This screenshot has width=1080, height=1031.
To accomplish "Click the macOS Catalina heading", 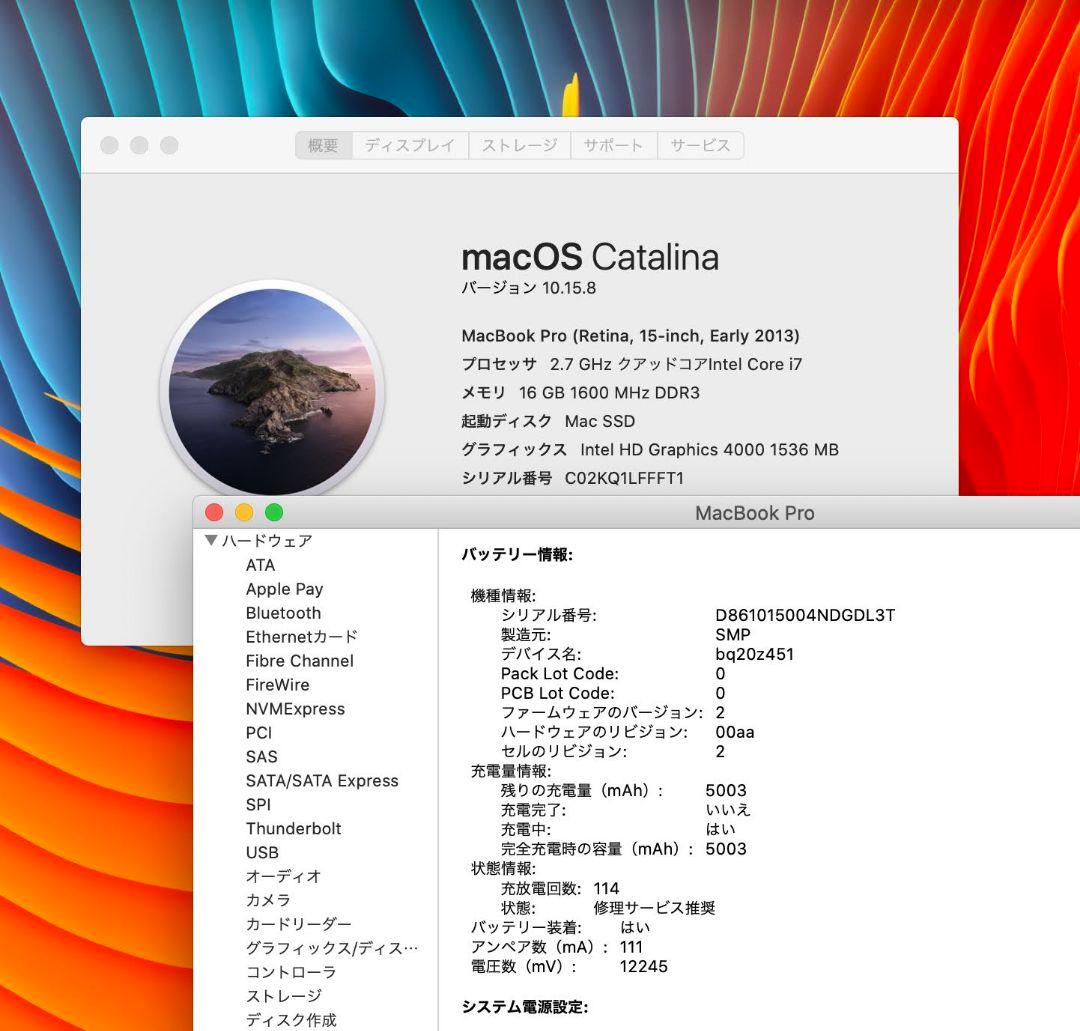I will pyautogui.click(x=590, y=257).
